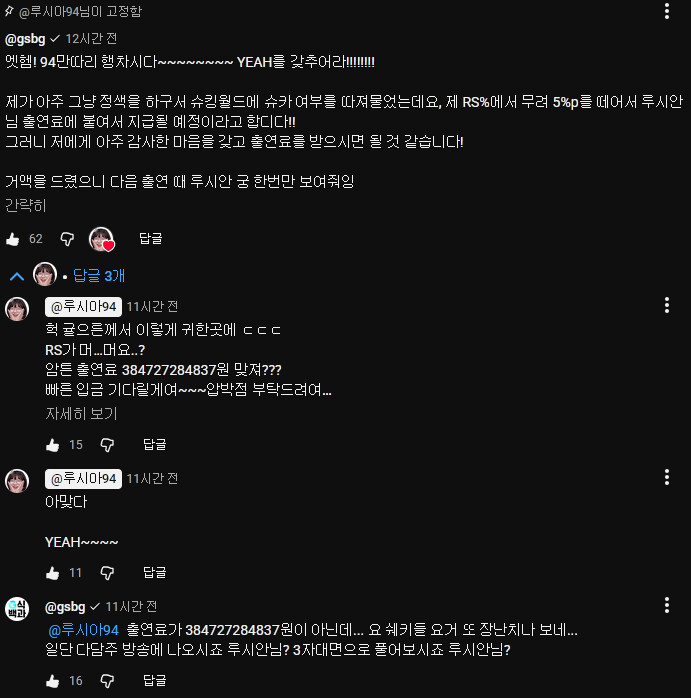Viewport: 691px width, 698px height.
Task: Like the reply with 15 likes
Action: [53, 445]
